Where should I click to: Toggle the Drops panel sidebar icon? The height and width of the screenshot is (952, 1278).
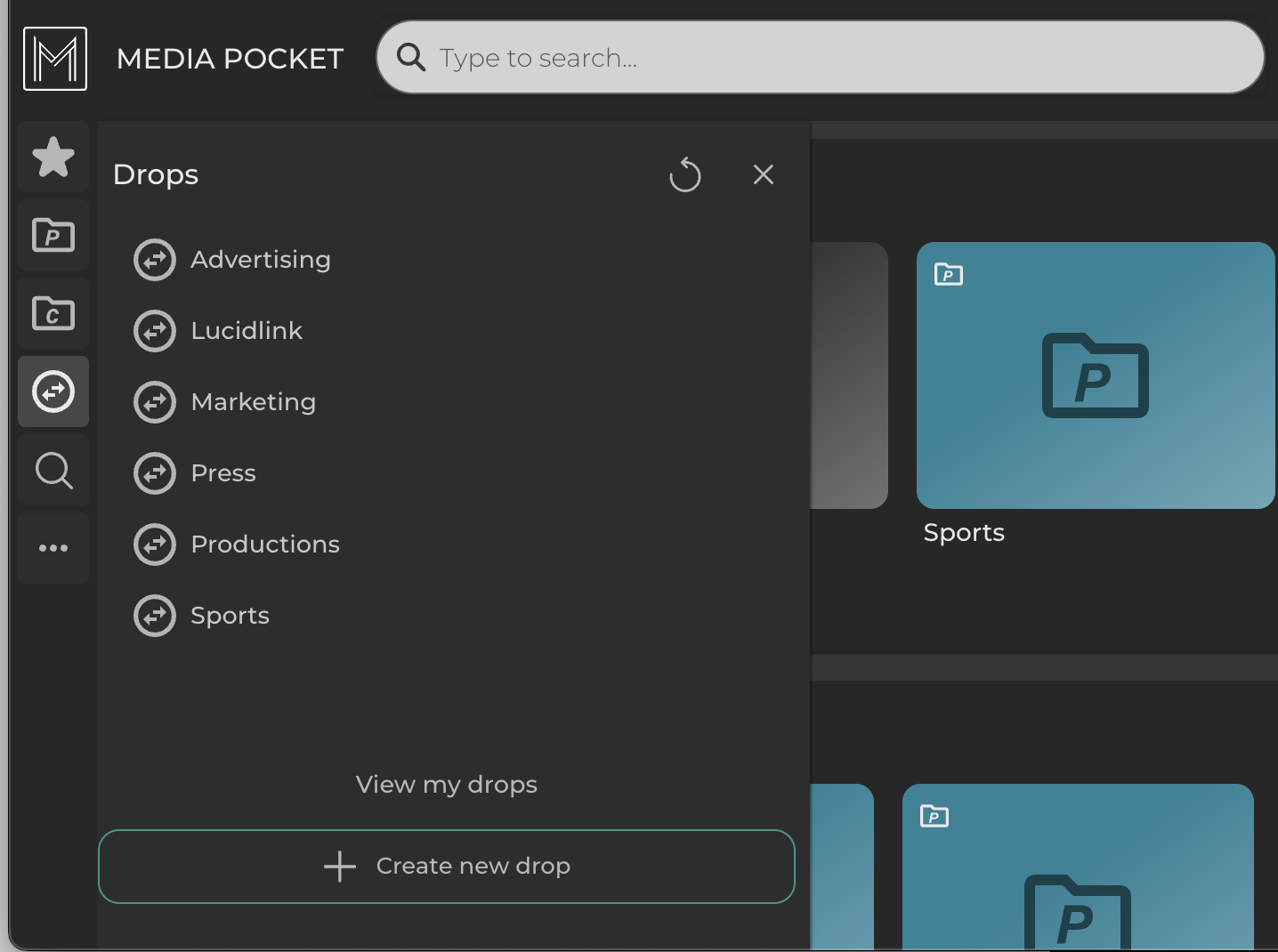click(53, 391)
